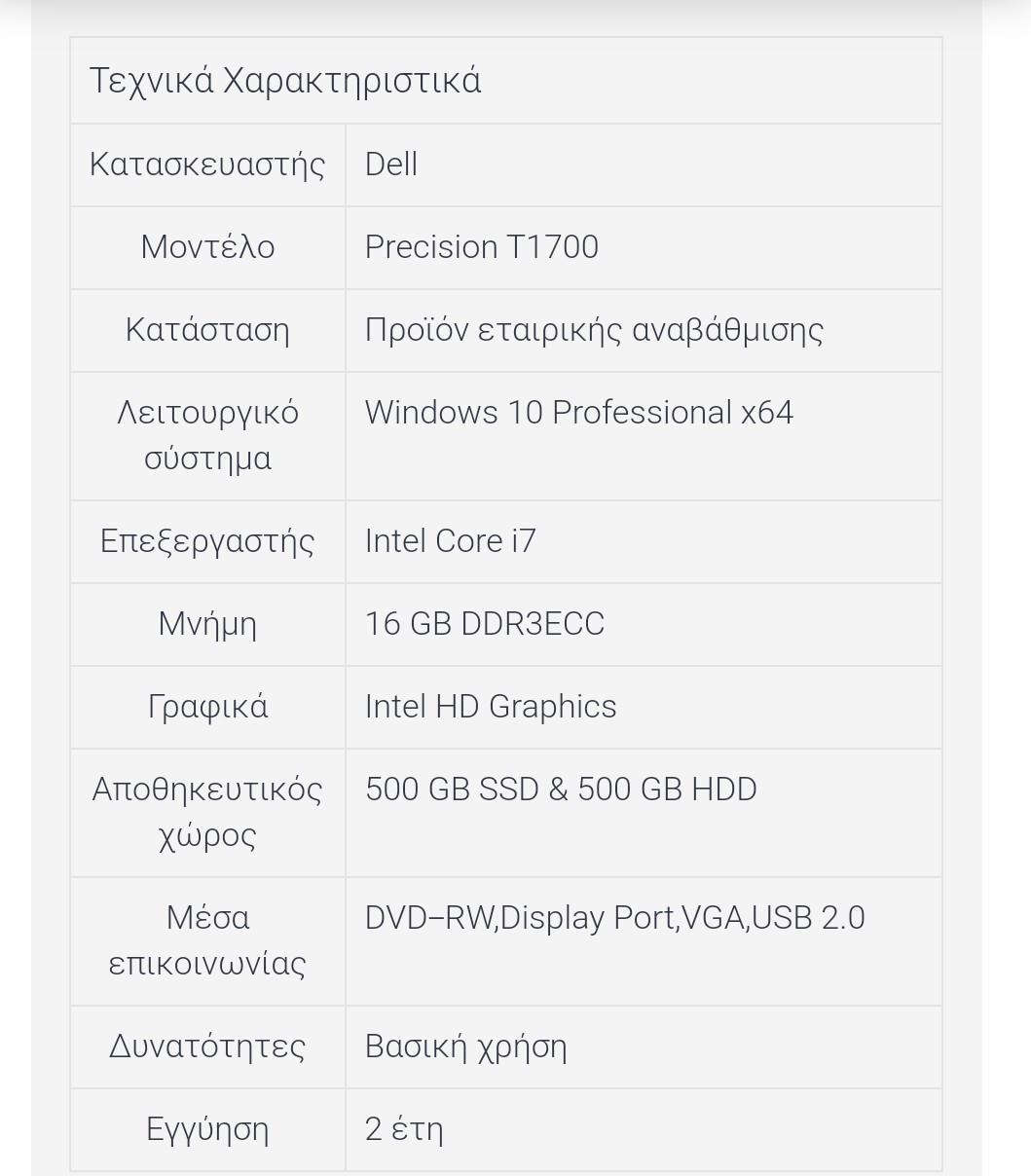Select the Βασική χρήση value
The width and height of the screenshot is (1031, 1176).
click(465, 1047)
